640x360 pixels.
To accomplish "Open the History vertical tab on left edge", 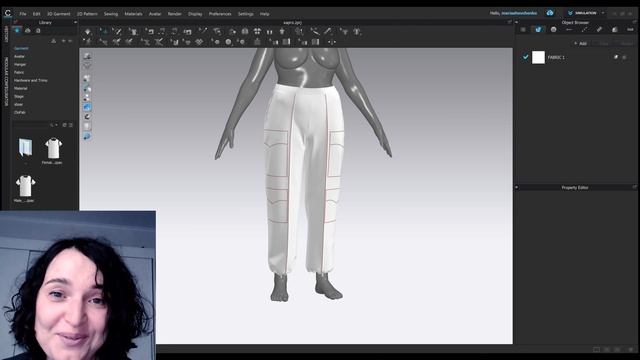I will point(6,35).
